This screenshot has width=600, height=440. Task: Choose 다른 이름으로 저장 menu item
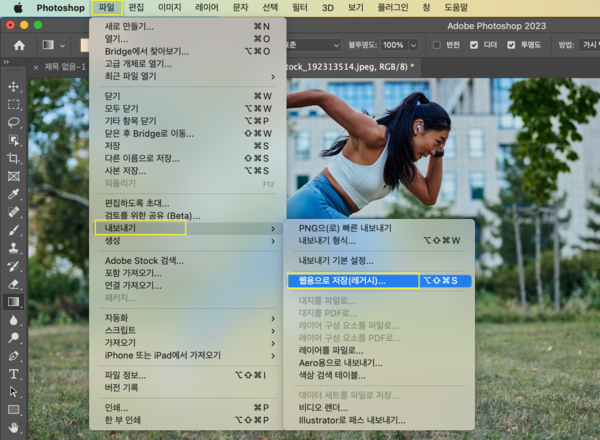189,158
